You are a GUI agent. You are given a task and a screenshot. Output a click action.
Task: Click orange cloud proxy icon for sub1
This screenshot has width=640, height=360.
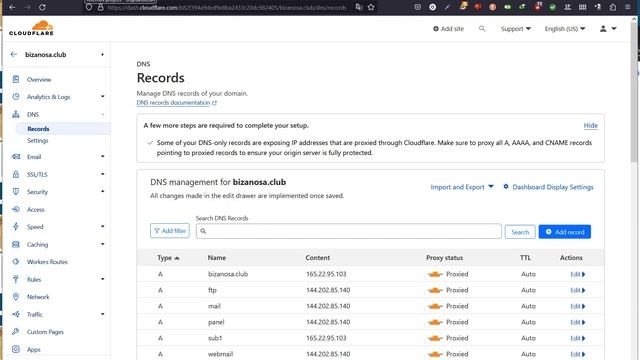point(435,338)
